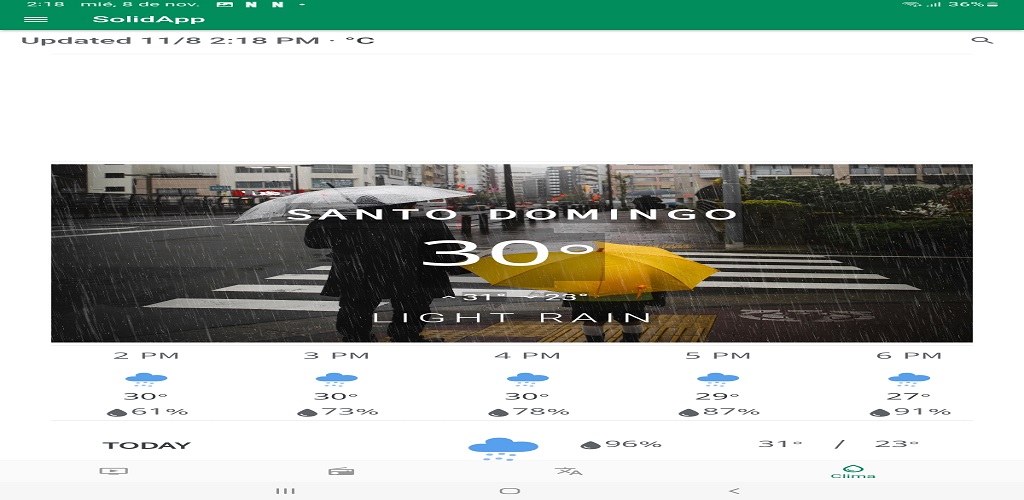Open the translate tab
Screen dimensions: 1024x500
pos(568,471)
